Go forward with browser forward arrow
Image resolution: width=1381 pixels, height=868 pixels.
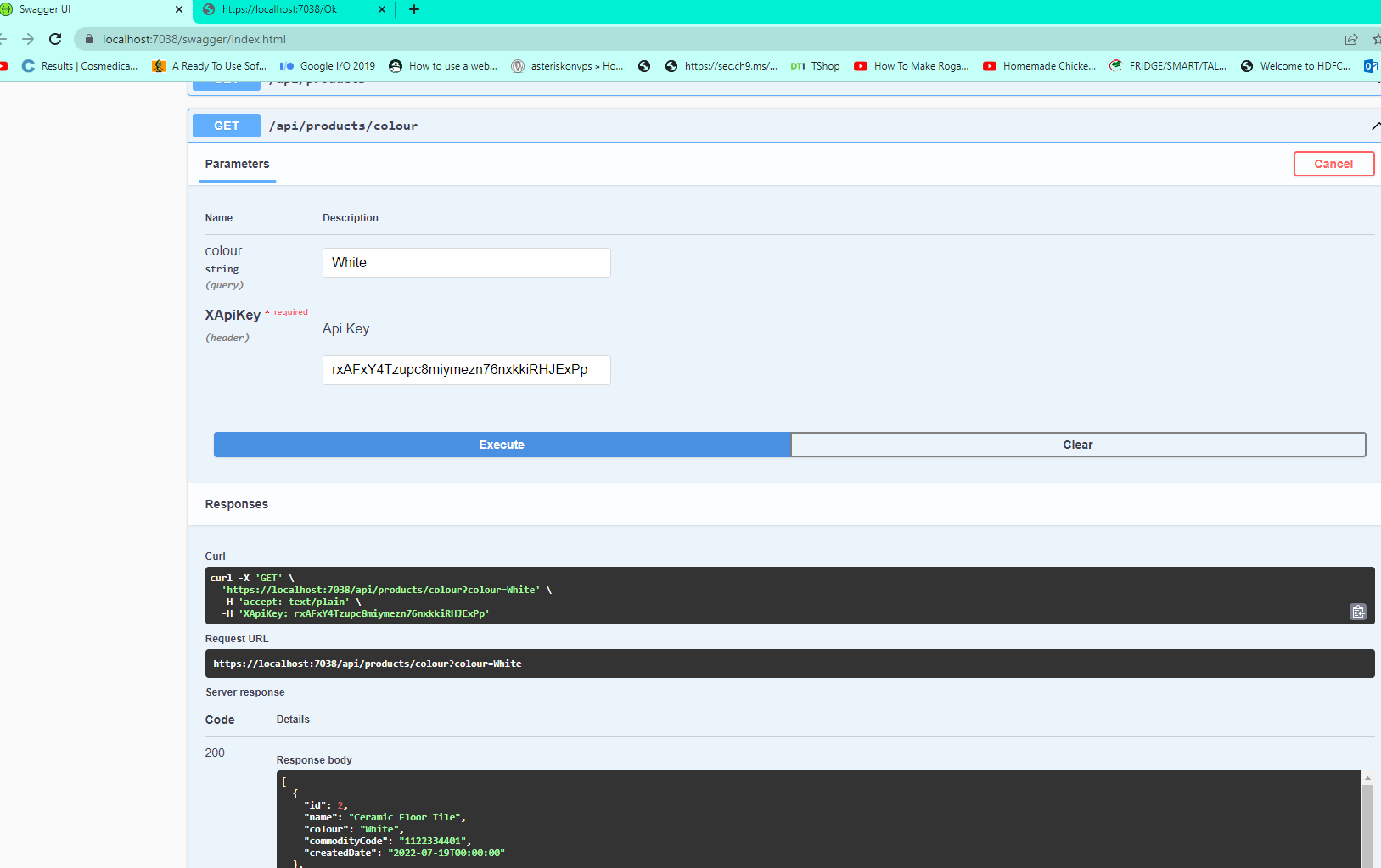pyautogui.click(x=28, y=39)
